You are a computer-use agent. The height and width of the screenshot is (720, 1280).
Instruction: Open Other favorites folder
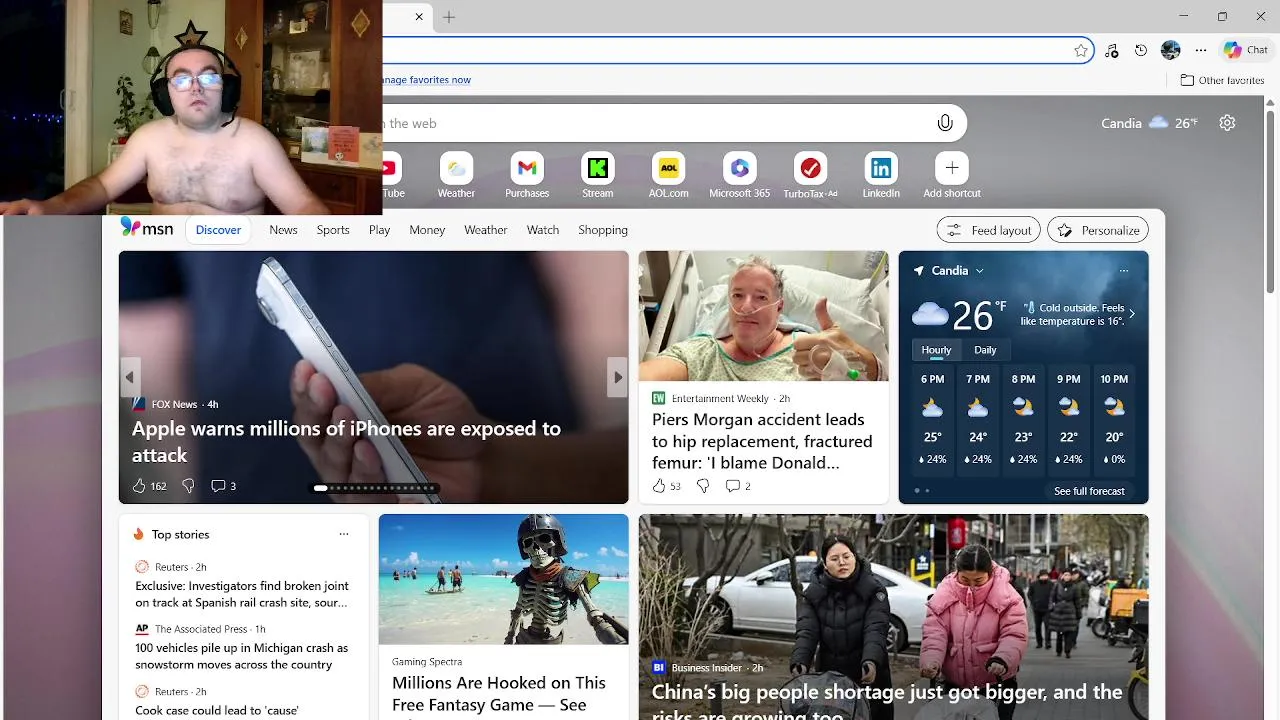click(x=1222, y=80)
